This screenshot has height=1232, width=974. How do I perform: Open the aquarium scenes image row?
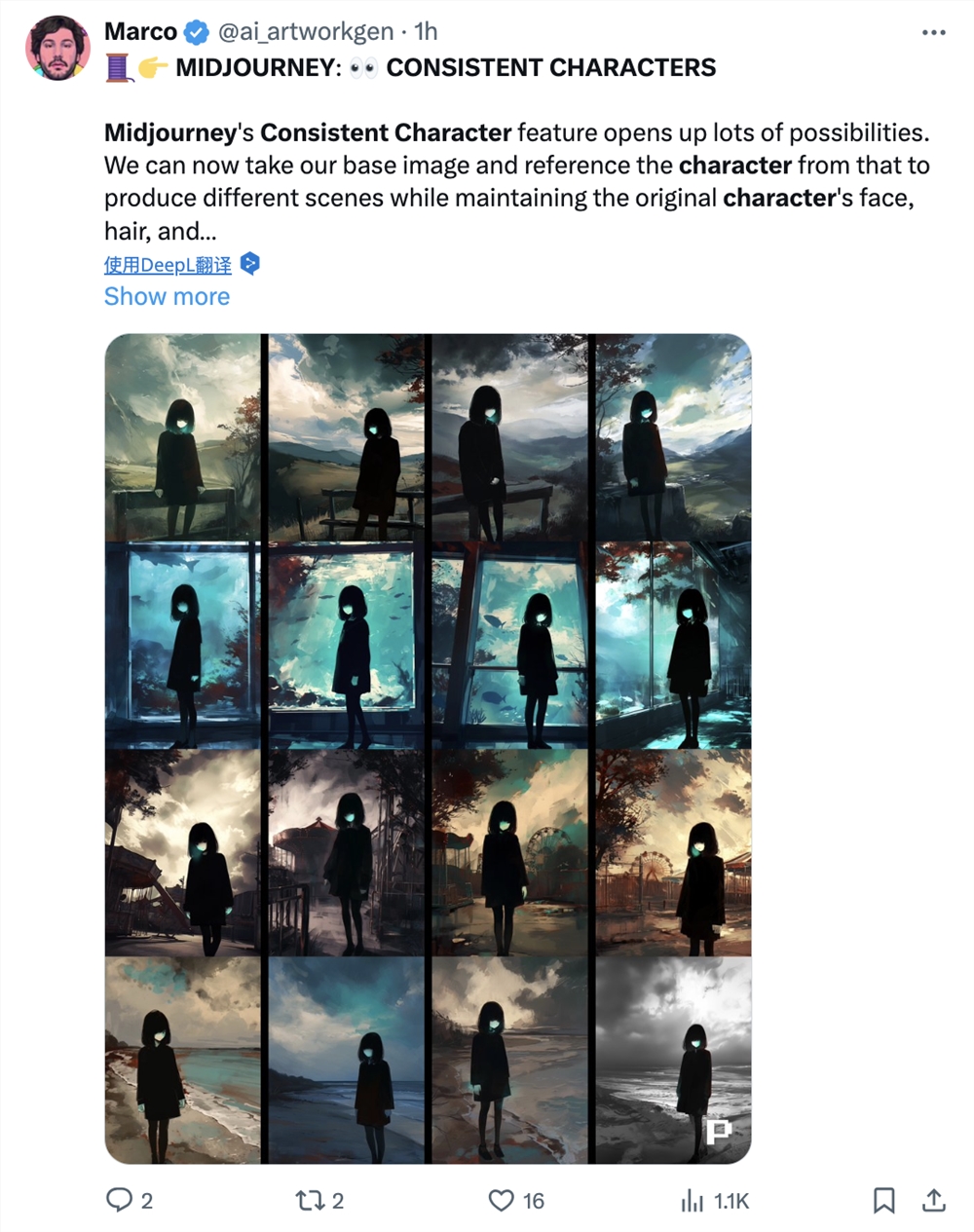tap(428, 646)
